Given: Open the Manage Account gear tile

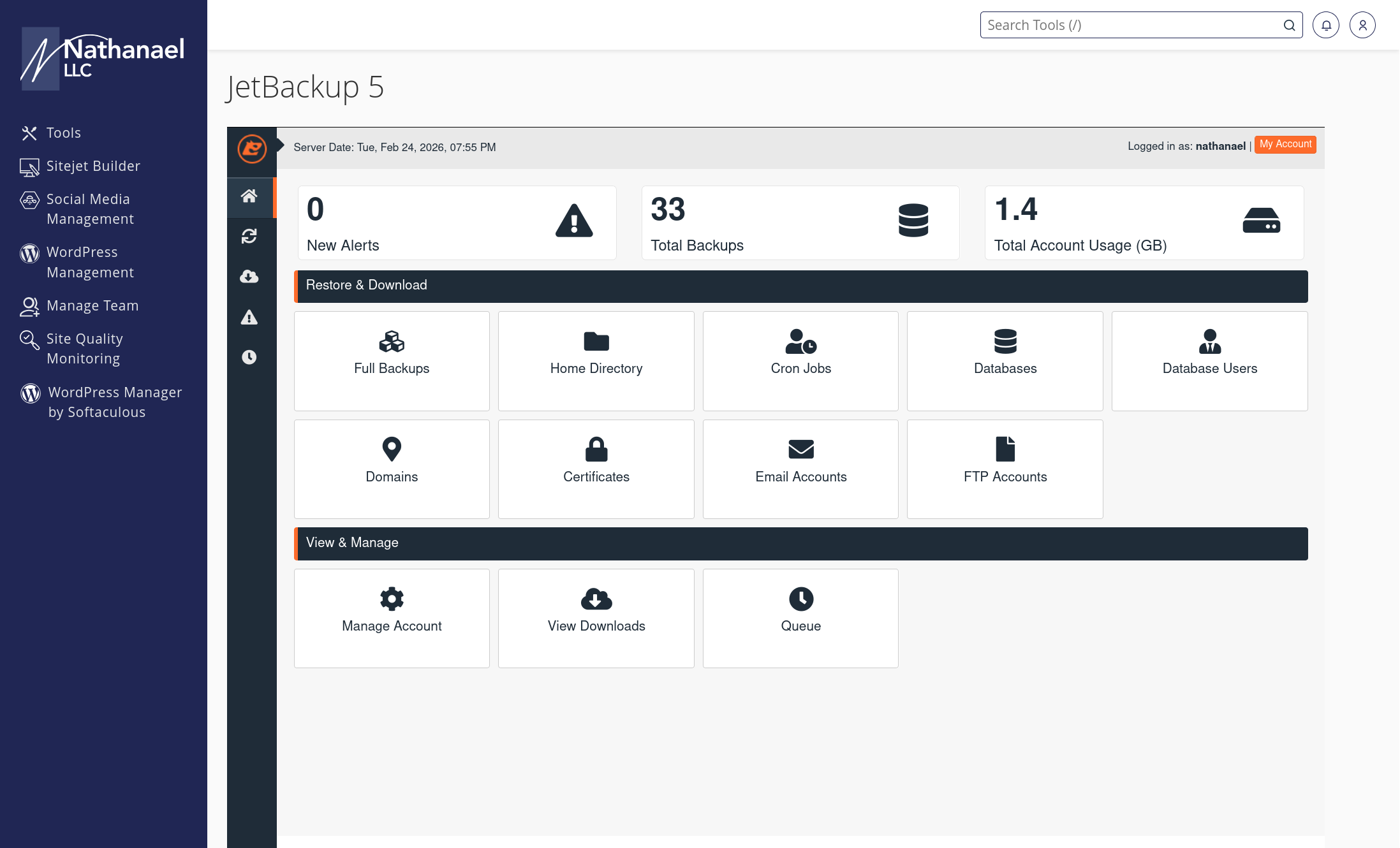Looking at the screenshot, I should click(392, 618).
